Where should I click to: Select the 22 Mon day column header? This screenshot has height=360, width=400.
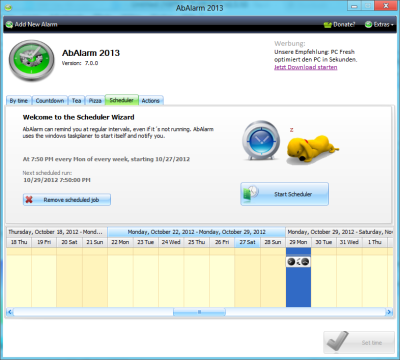tap(120, 242)
